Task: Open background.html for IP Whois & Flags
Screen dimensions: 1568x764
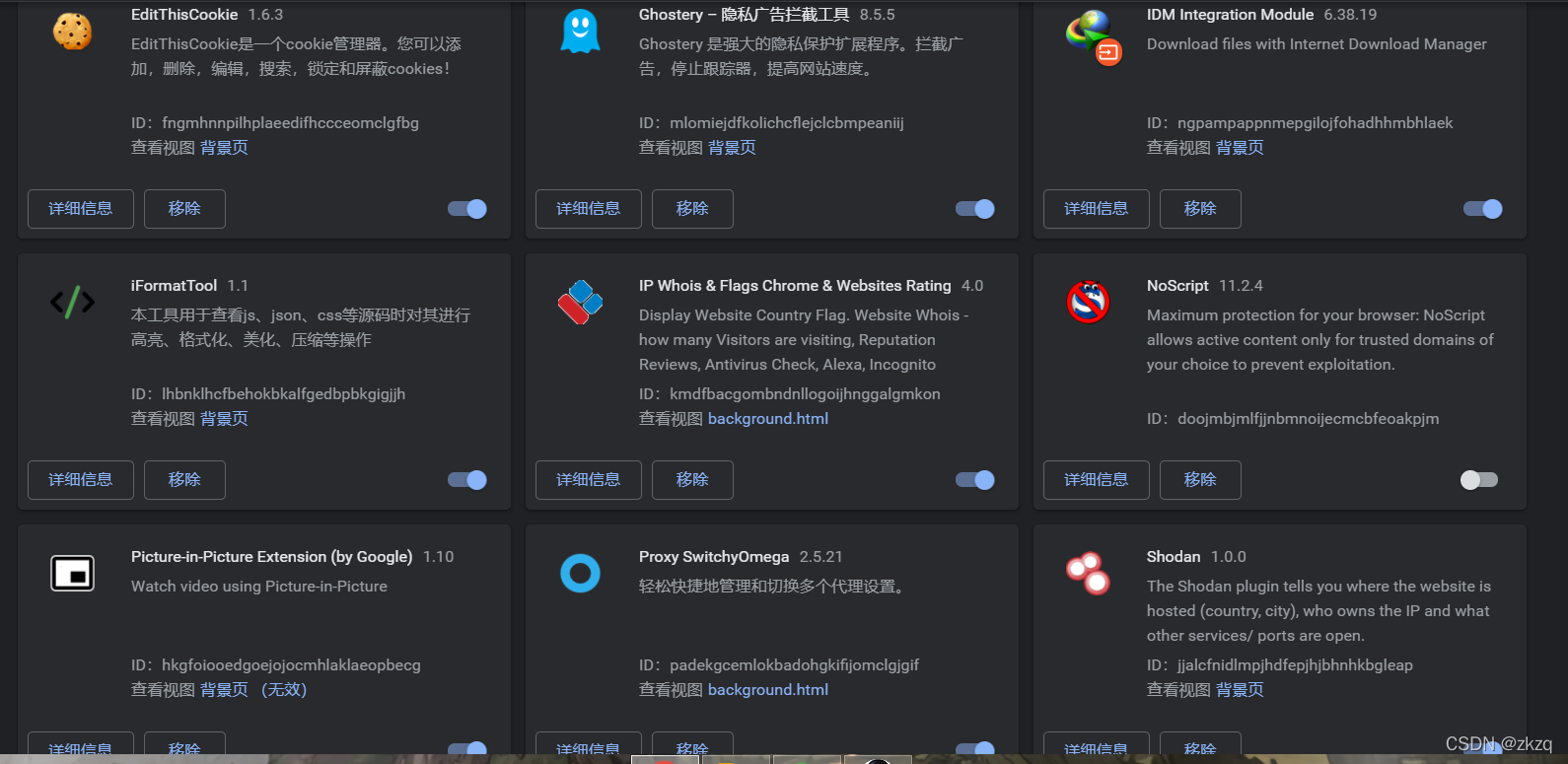Action: pyautogui.click(x=768, y=419)
